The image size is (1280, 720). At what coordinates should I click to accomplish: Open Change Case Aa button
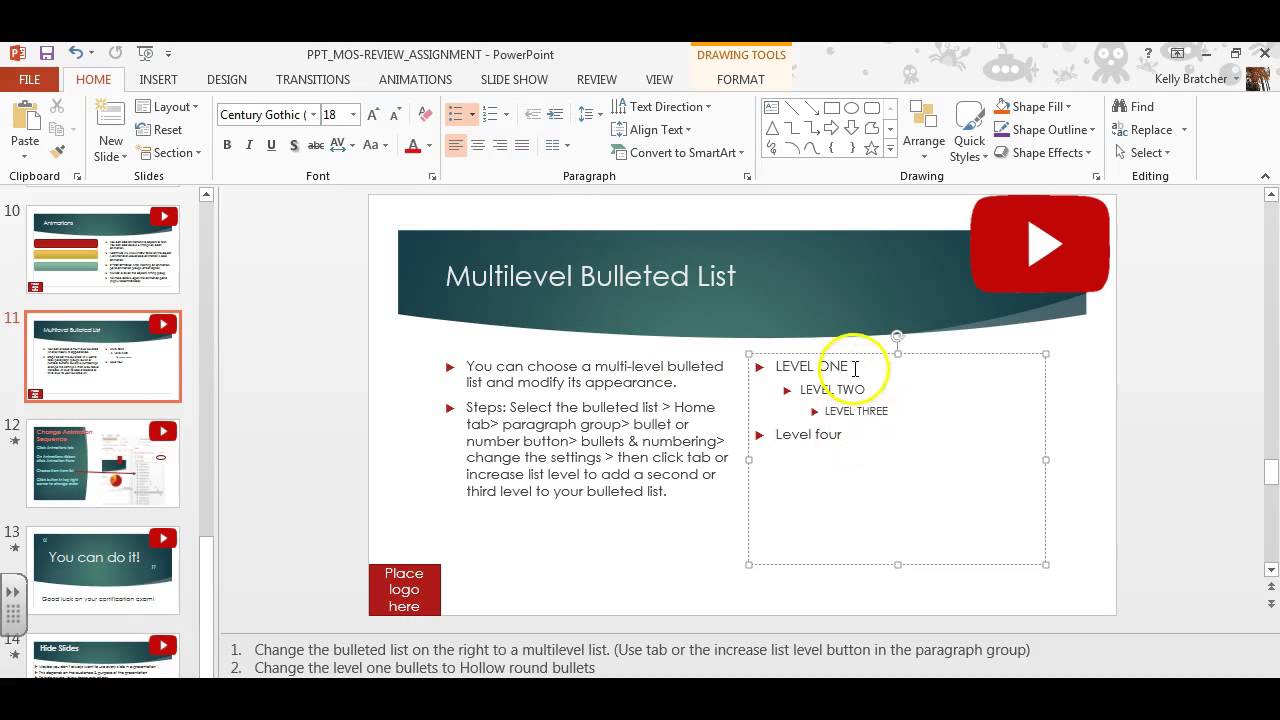click(375, 145)
